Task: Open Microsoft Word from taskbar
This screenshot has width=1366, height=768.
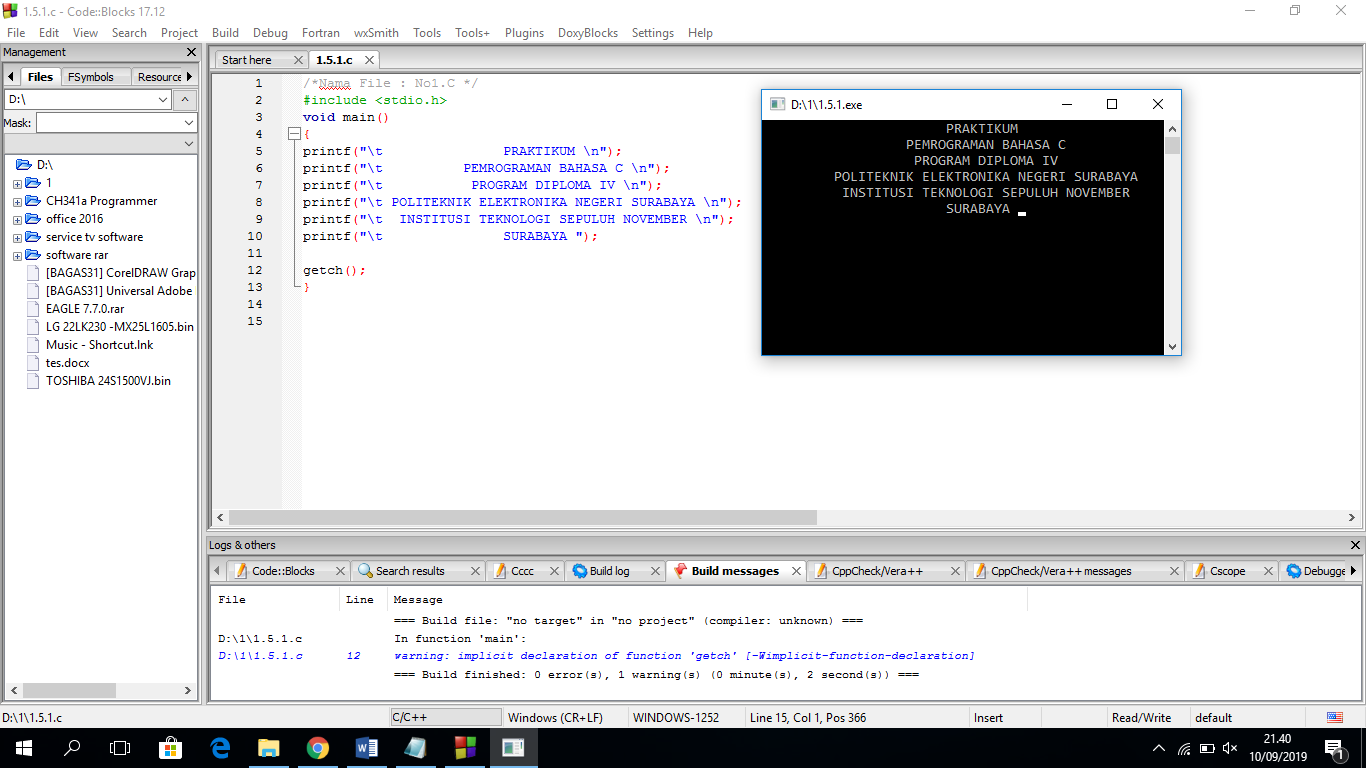Action: (x=366, y=748)
